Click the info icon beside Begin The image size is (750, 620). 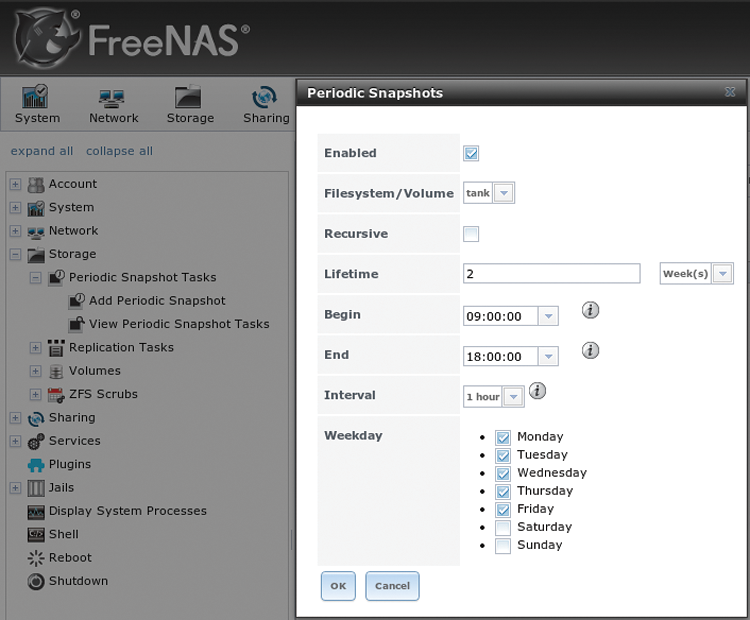point(590,310)
